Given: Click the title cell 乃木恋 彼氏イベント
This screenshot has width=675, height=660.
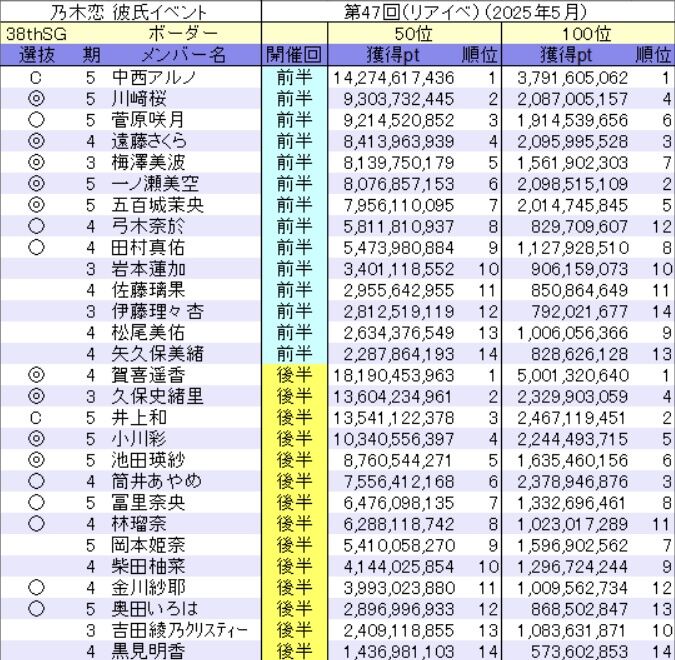Looking at the screenshot, I should click(x=128, y=12).
